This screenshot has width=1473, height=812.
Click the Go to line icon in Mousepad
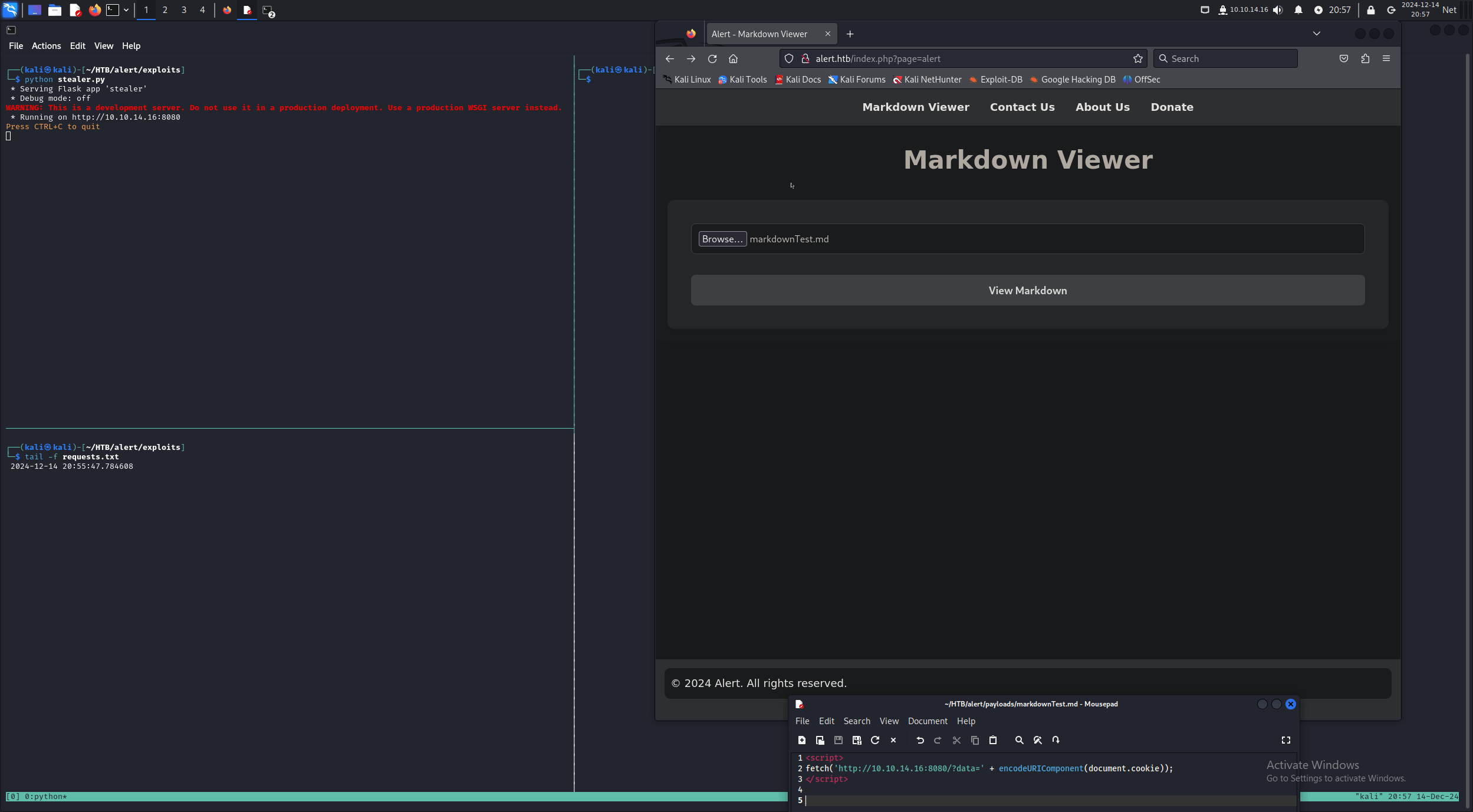click(x=1056, y=740)
